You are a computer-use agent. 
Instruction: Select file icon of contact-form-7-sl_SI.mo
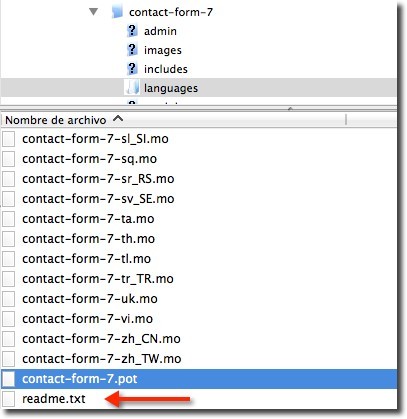(9, 139)
